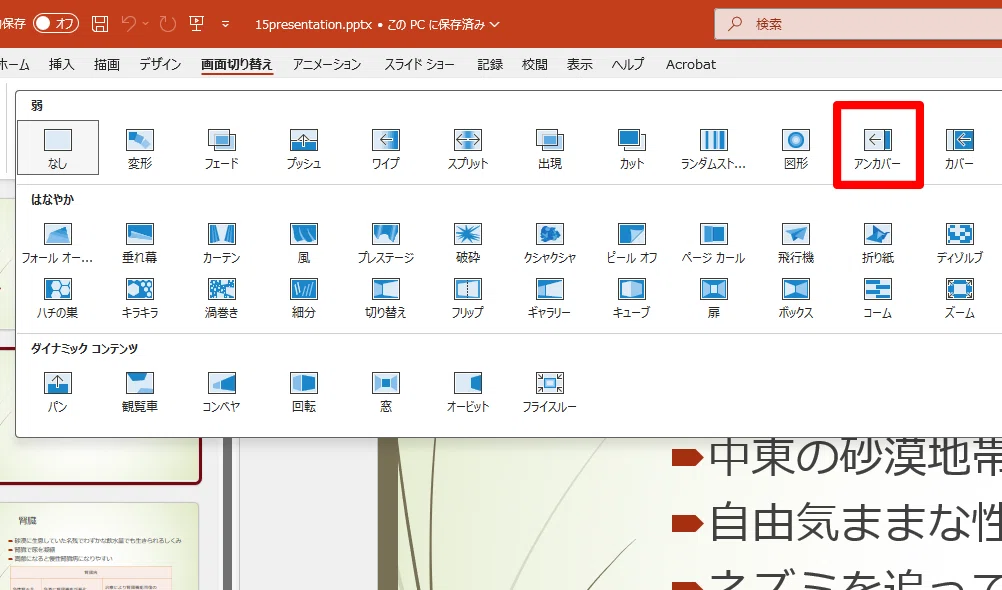
Task: Start slideshow from beginning icon
Action: (197, 24)
